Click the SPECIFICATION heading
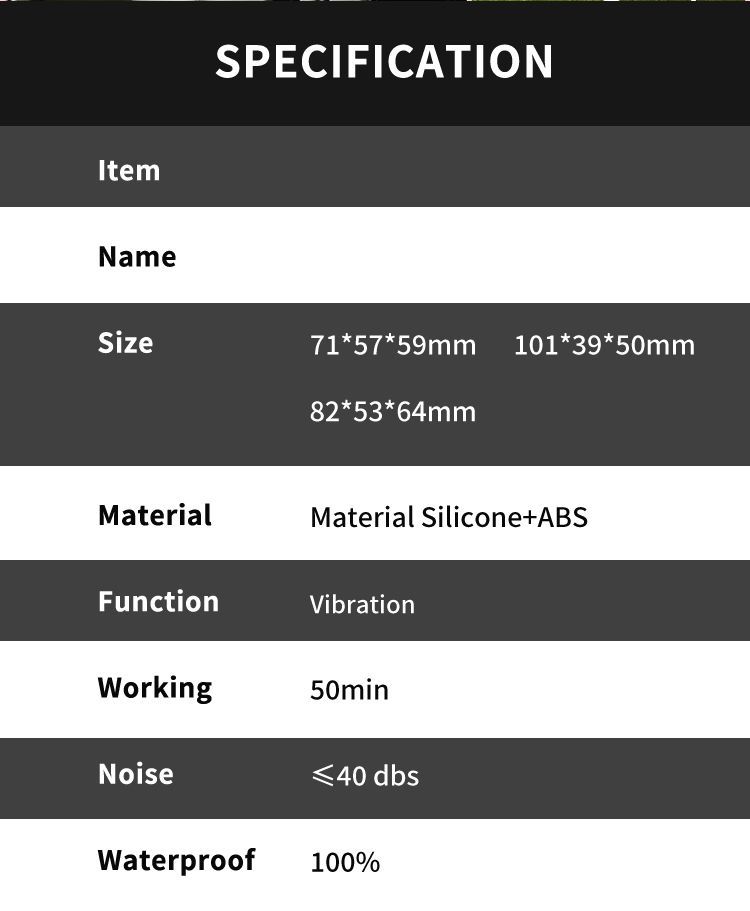The height and width of the screenshot is (911, 750). coord(384,61)
